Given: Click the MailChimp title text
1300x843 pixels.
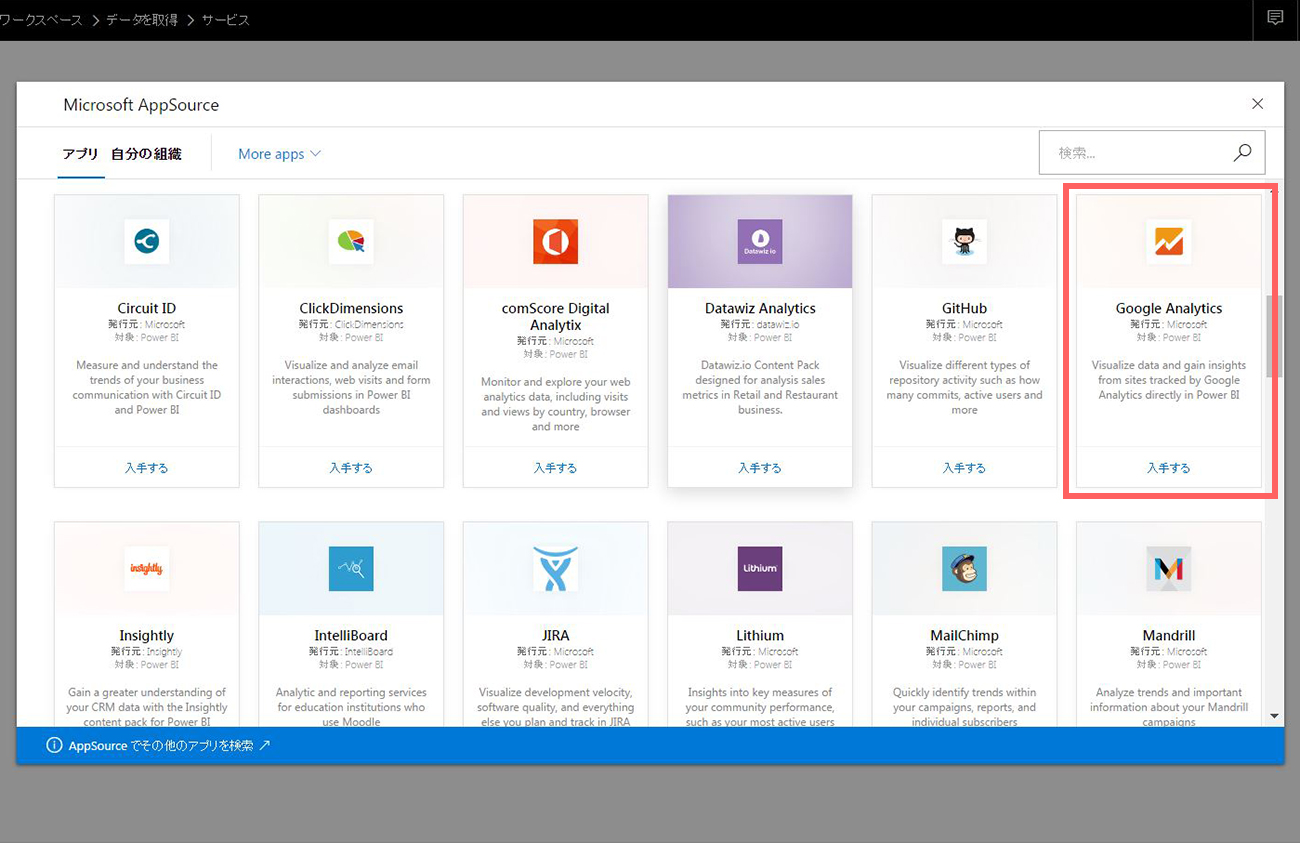Looking at the screenshot, I should coord(964,635).
